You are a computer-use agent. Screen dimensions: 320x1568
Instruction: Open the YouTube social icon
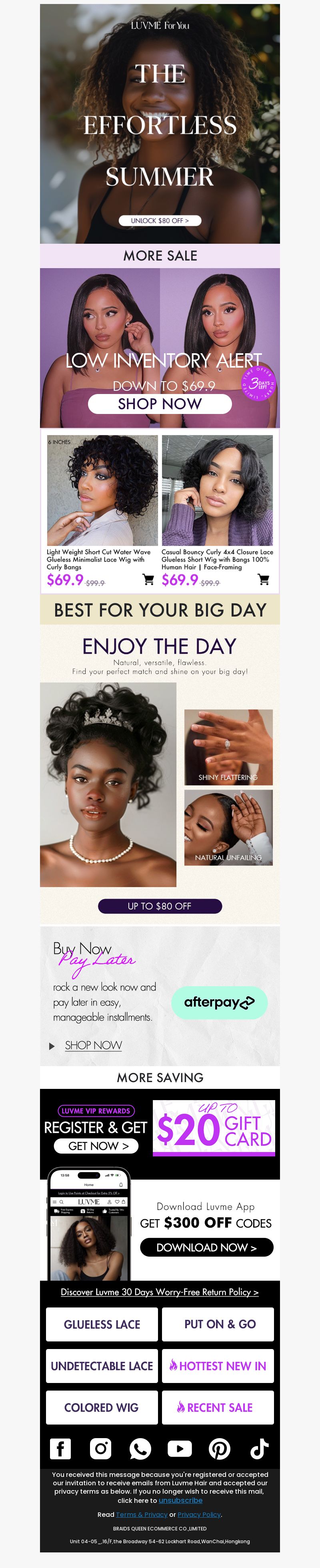point(180,1449)
